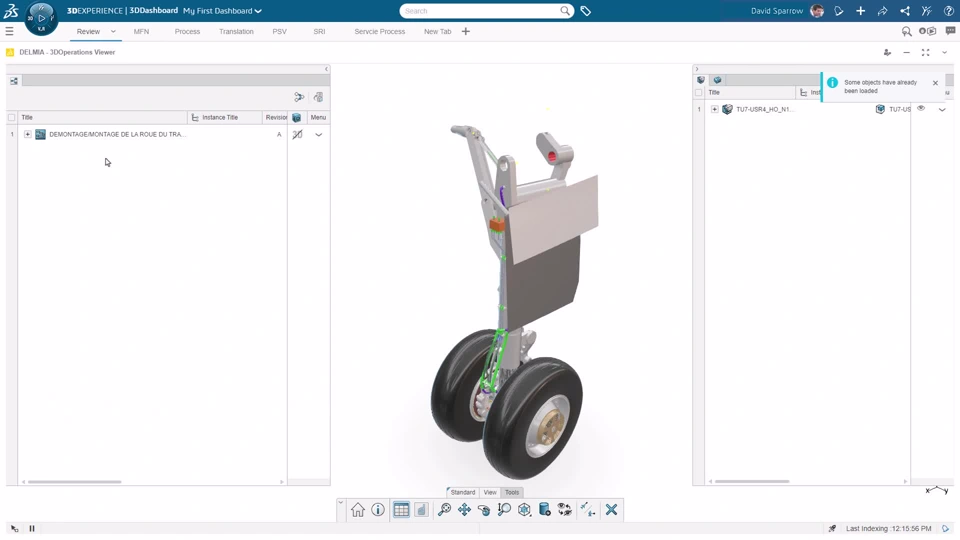Collapse the right panel with the arrow
This screenshot has height=540, width=960.
click(x=697, y=69)
